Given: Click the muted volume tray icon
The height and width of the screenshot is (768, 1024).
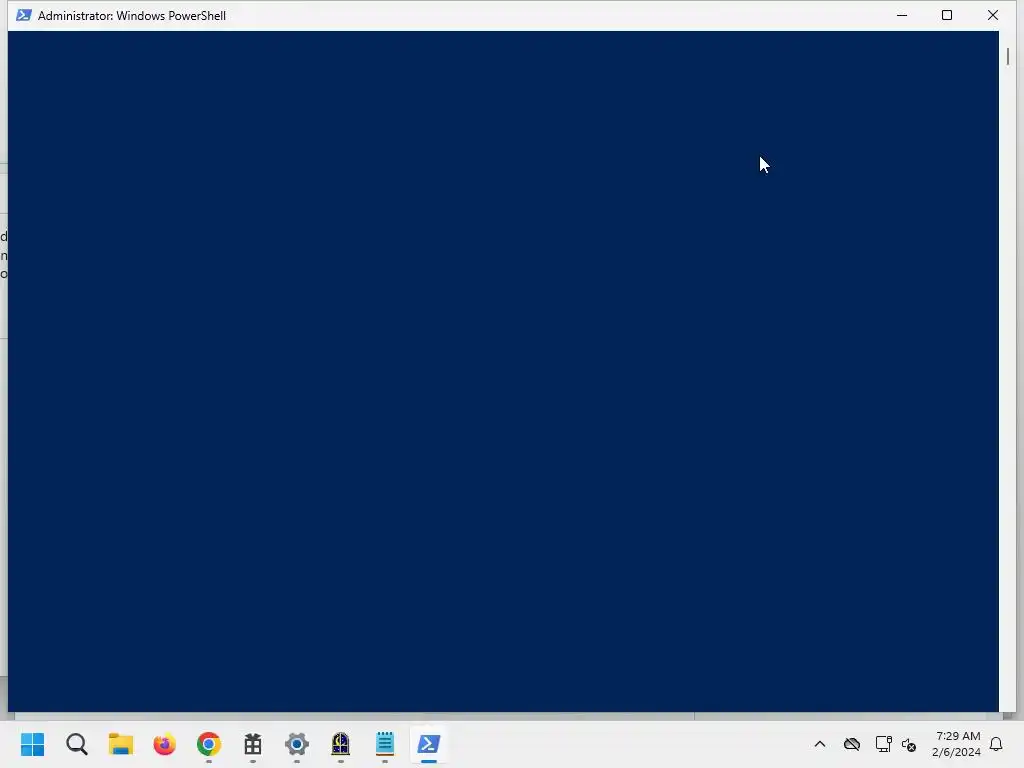Looking at the screenshot, I should coord(909,744).
